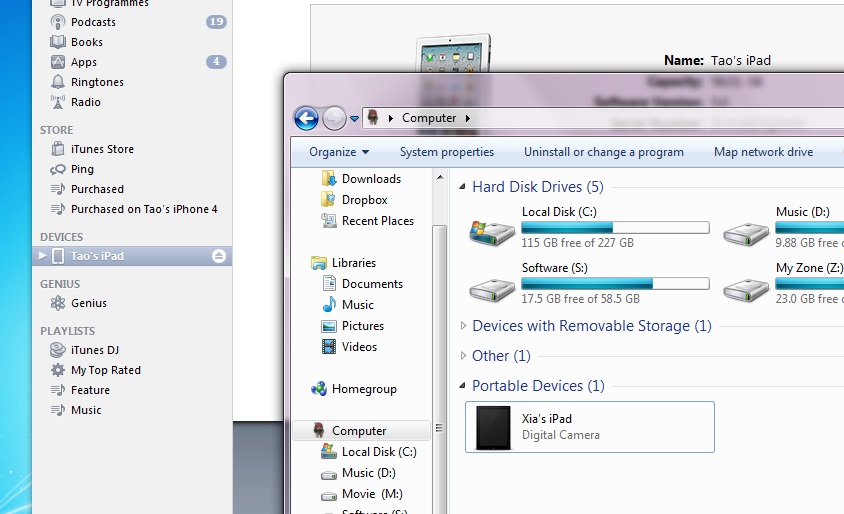Select Tao's iPad device icon in iTunes

click(x=58, y=256)
